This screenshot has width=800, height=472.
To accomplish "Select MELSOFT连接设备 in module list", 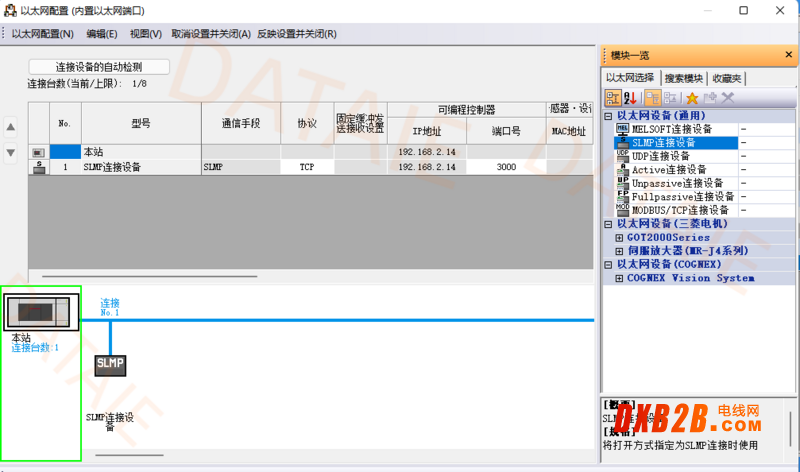I will coord(671,129).
